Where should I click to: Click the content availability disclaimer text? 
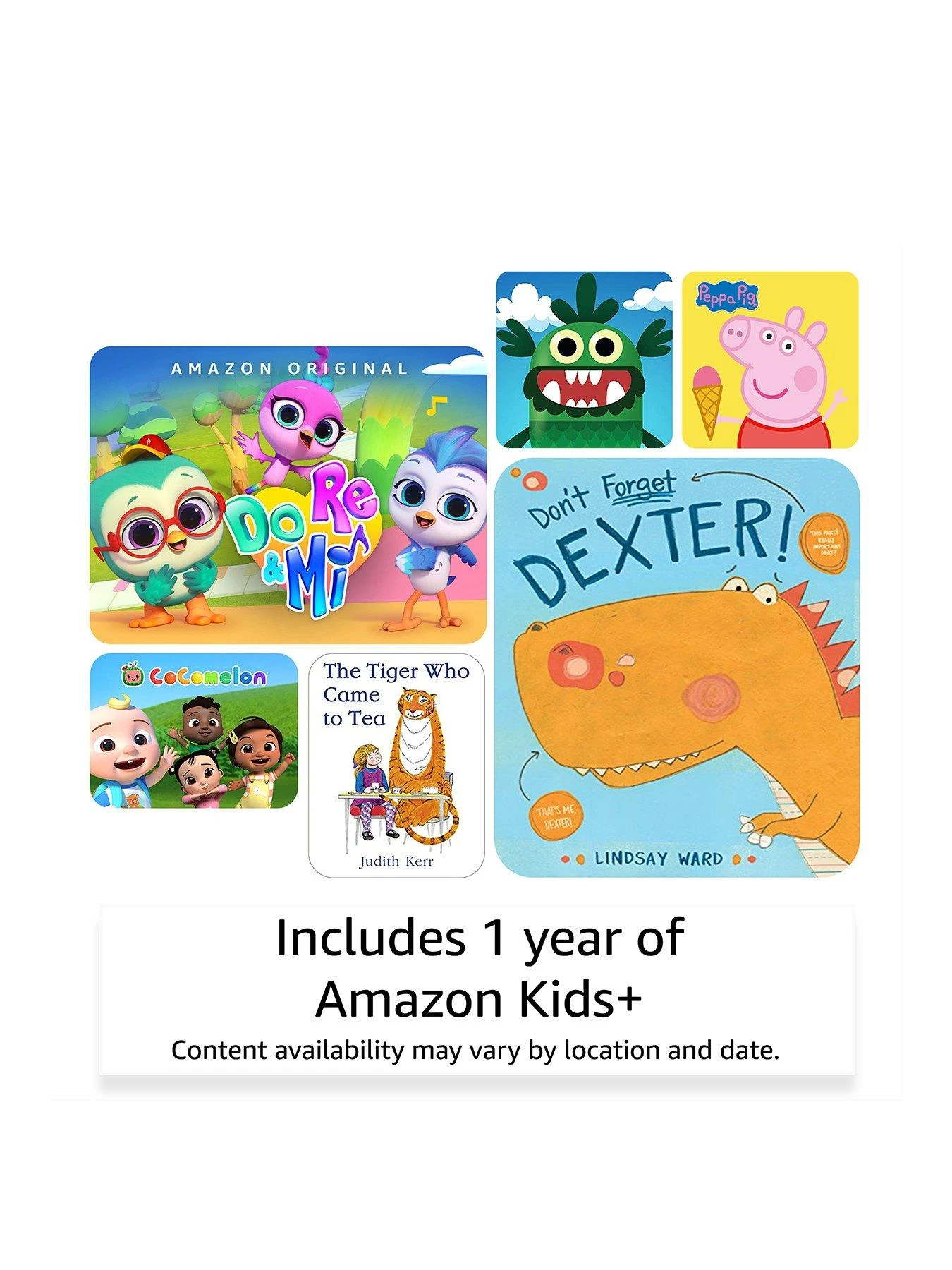[x=475, y=1051]
